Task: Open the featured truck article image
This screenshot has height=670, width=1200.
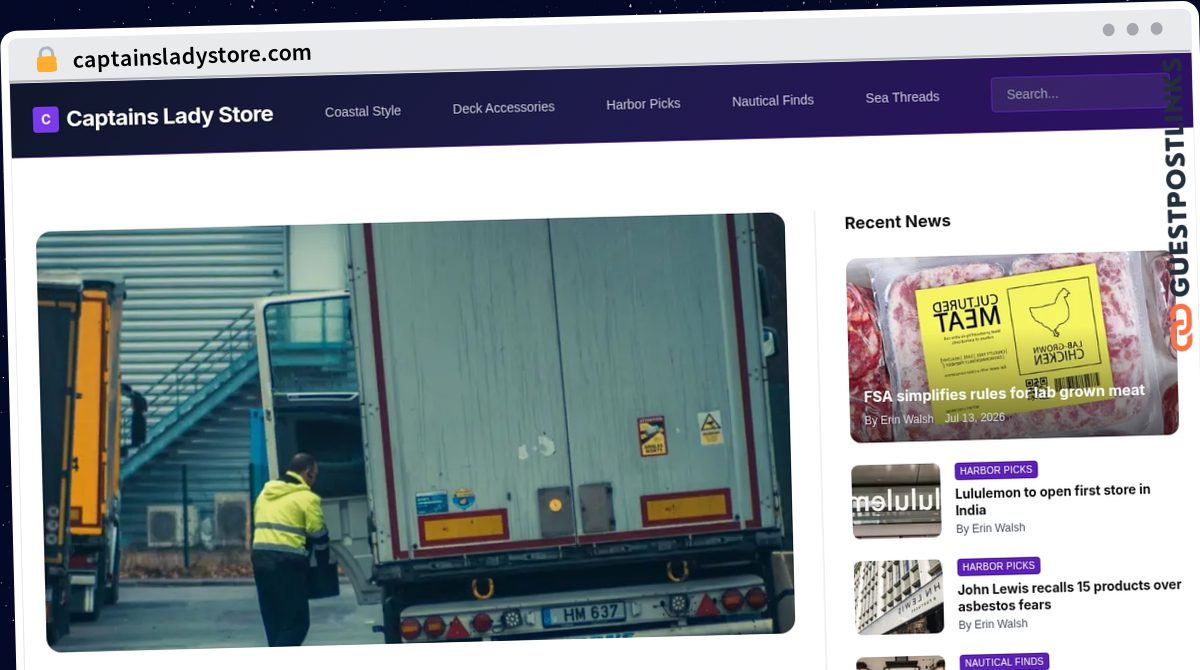Action: (x=415, y=432)
